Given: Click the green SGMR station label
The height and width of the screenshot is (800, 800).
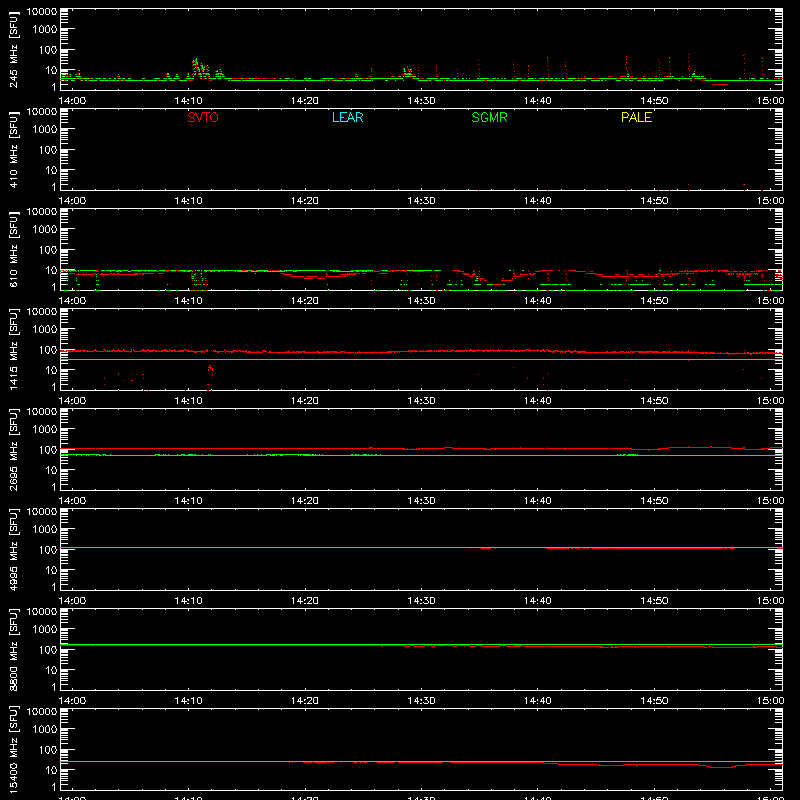Looking at the screenshot, I should [x=489, y=117].
